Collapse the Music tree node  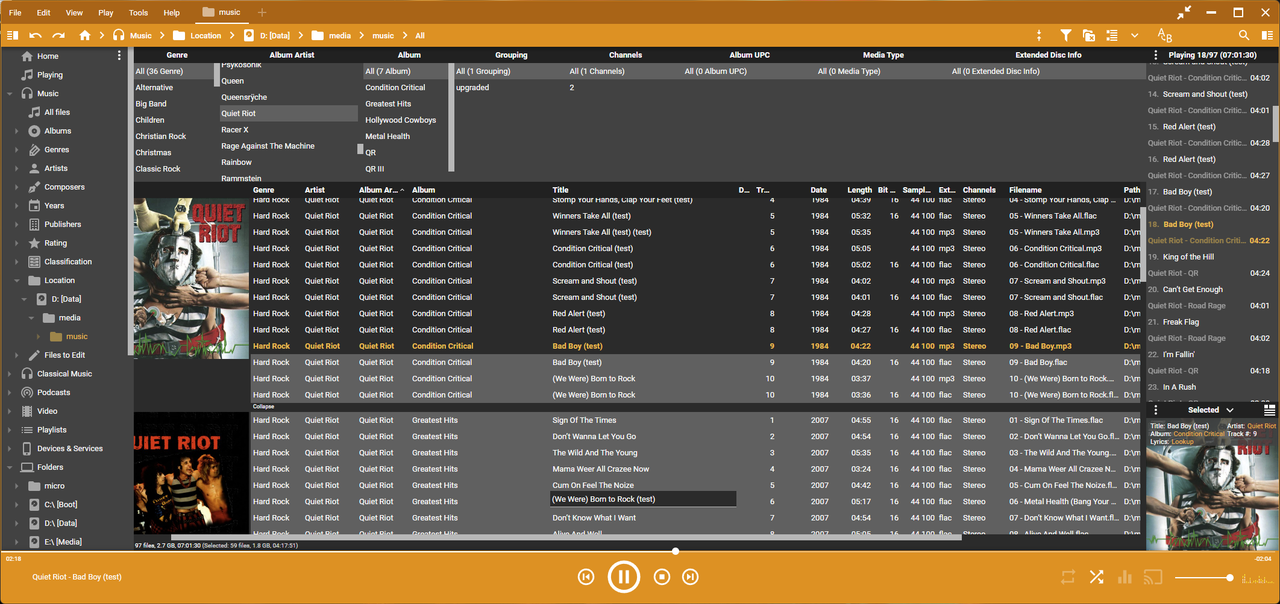click(9, 94)
